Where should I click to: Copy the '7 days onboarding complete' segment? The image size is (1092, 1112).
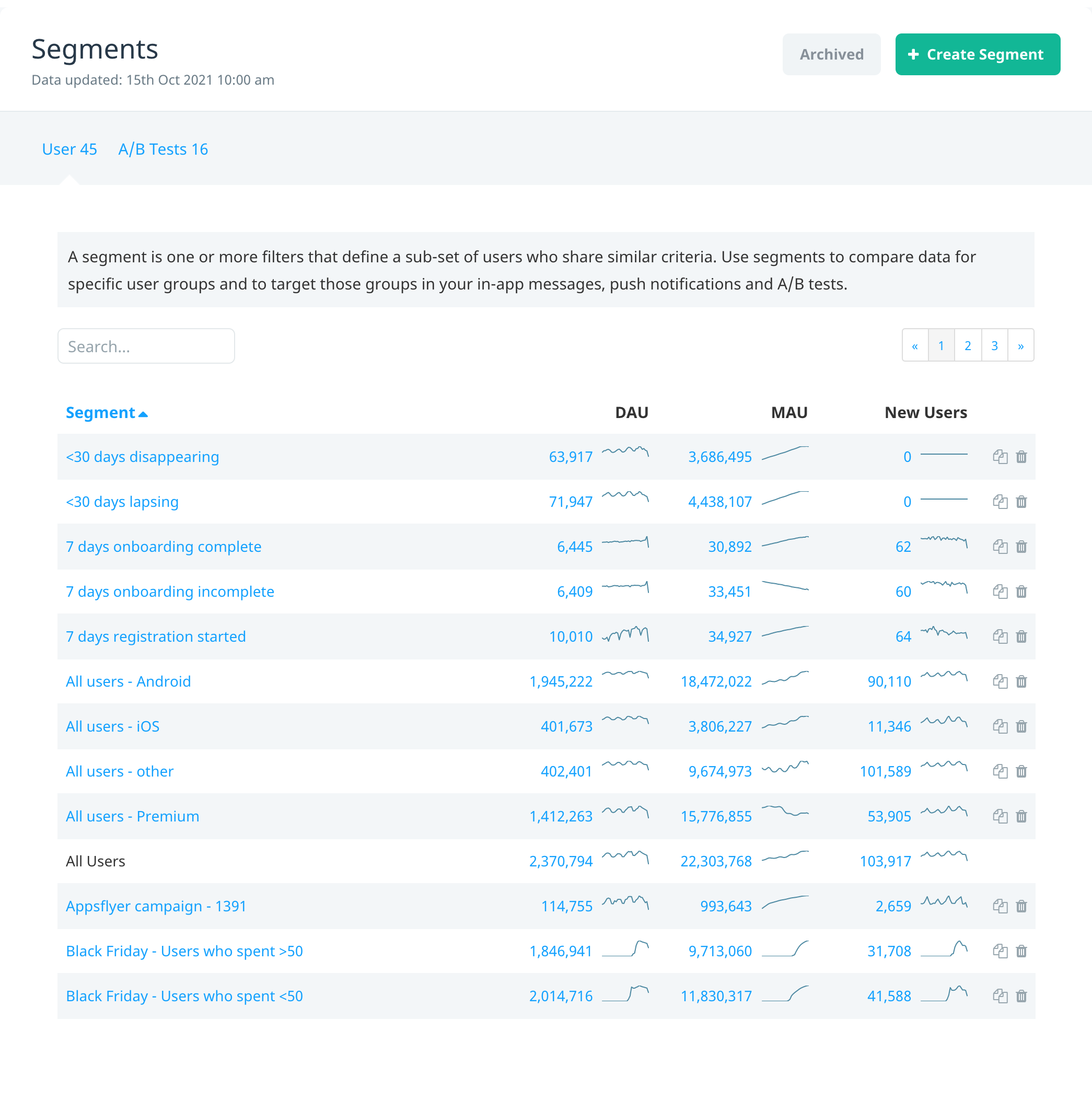tap(1000, 547)
